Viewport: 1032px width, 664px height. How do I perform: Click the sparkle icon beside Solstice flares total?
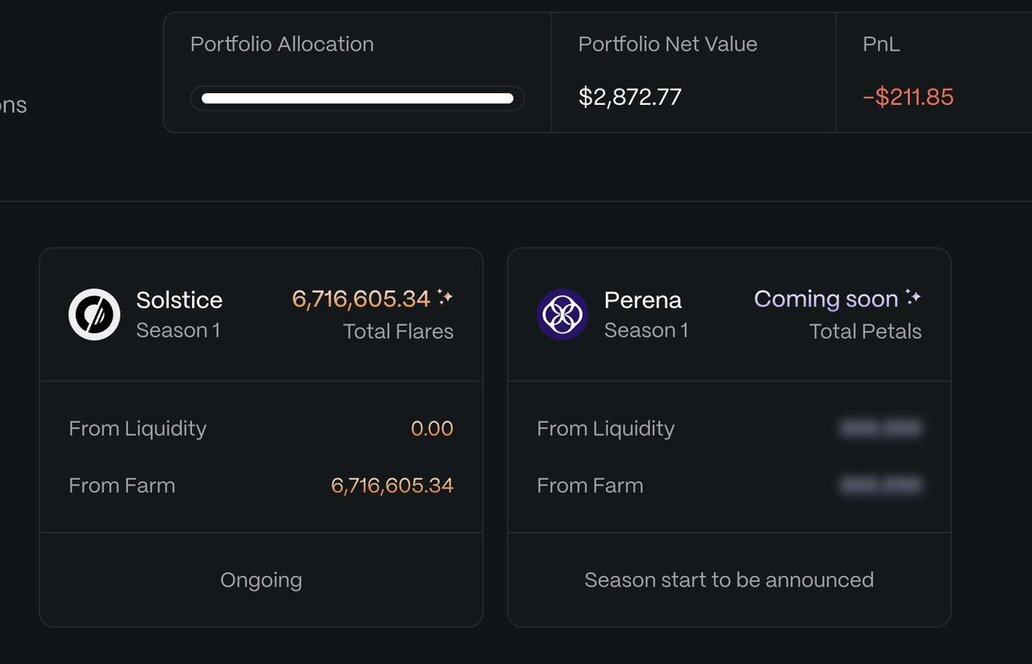[445, 297]
